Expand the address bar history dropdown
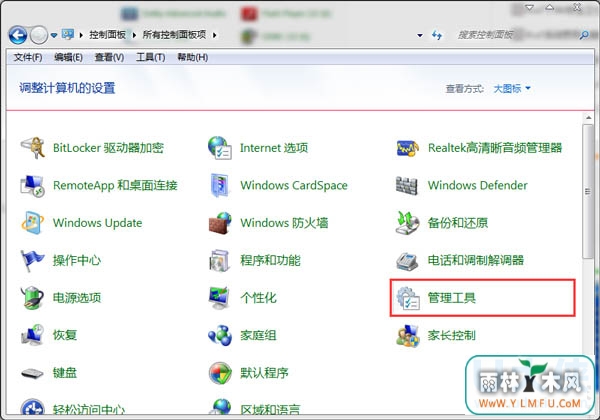Image resolution: width=600 pixels, height=420 pixels. point(420,35)
